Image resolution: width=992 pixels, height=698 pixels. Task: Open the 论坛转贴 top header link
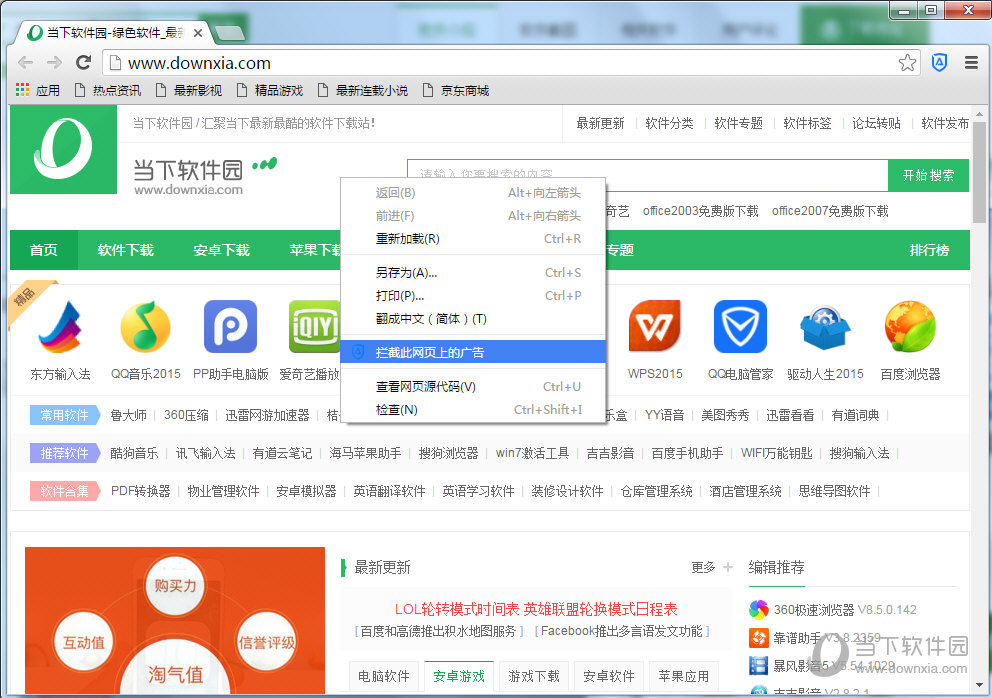[x=876, y=123]
